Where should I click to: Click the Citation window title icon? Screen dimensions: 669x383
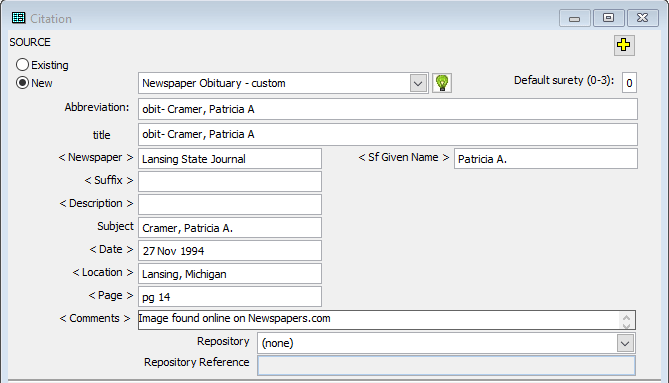18,18
